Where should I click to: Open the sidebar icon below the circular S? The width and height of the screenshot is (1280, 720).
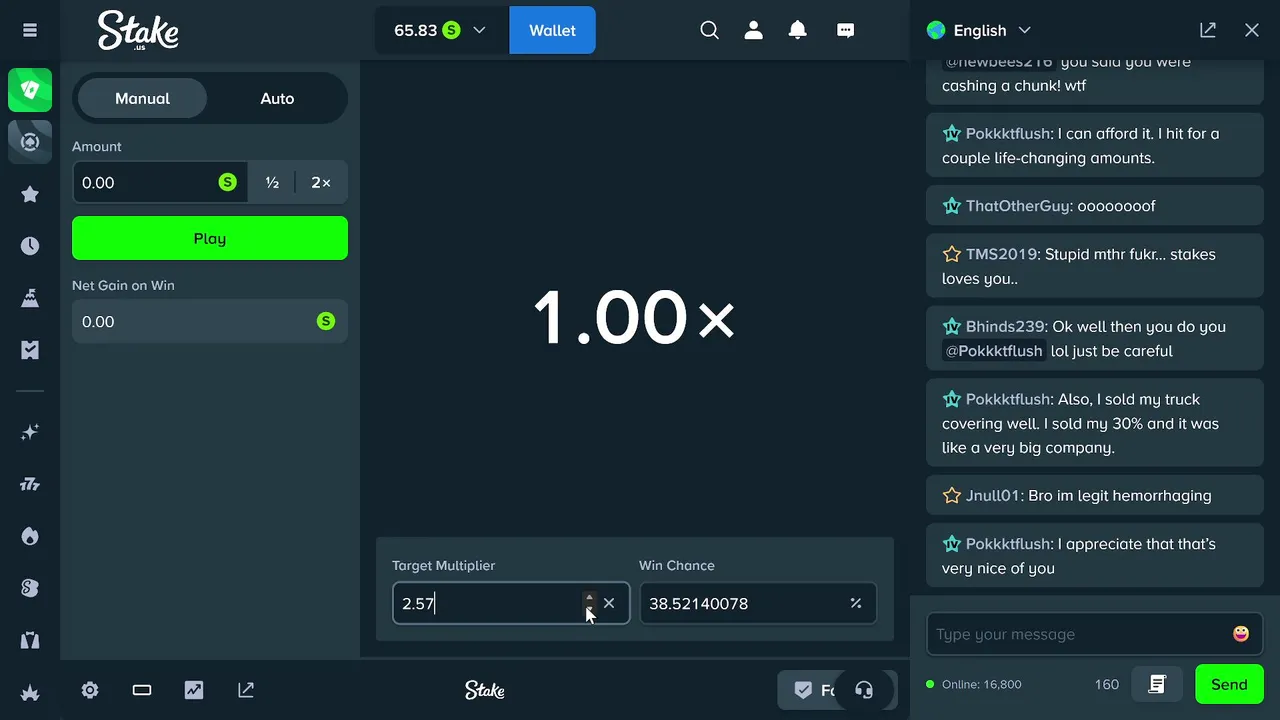[30, 640]
